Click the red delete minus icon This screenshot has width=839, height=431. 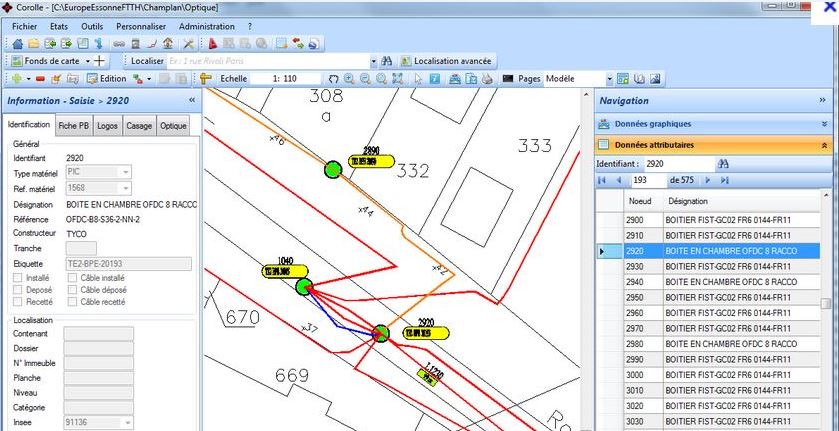(40, 78)
